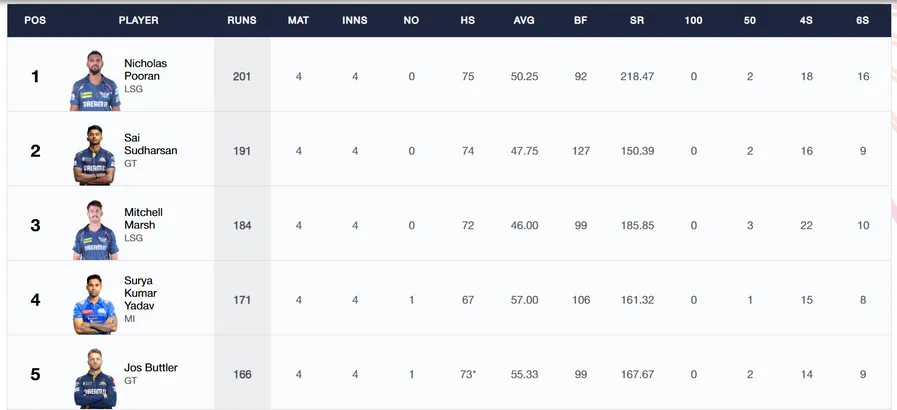Sort by SR column header
The height and width of the screenshot is (410, 897).
(x=637, y=20)
